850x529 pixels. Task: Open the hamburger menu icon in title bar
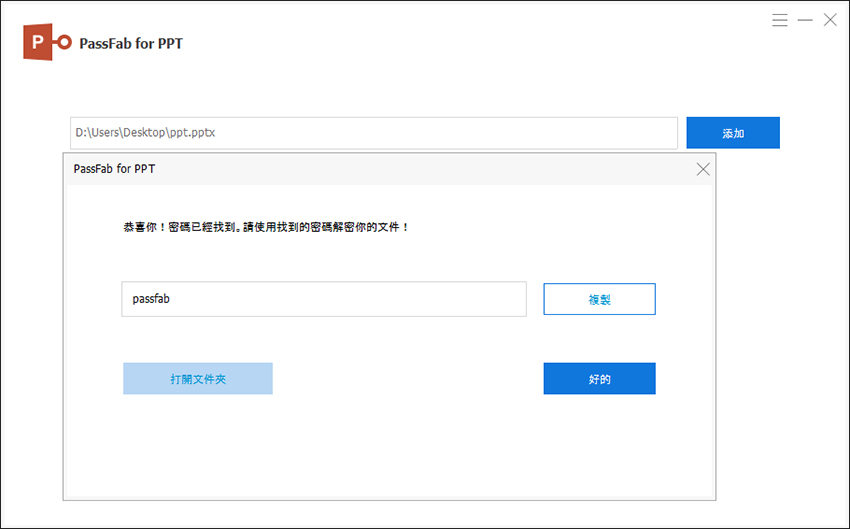coord(780,21)
